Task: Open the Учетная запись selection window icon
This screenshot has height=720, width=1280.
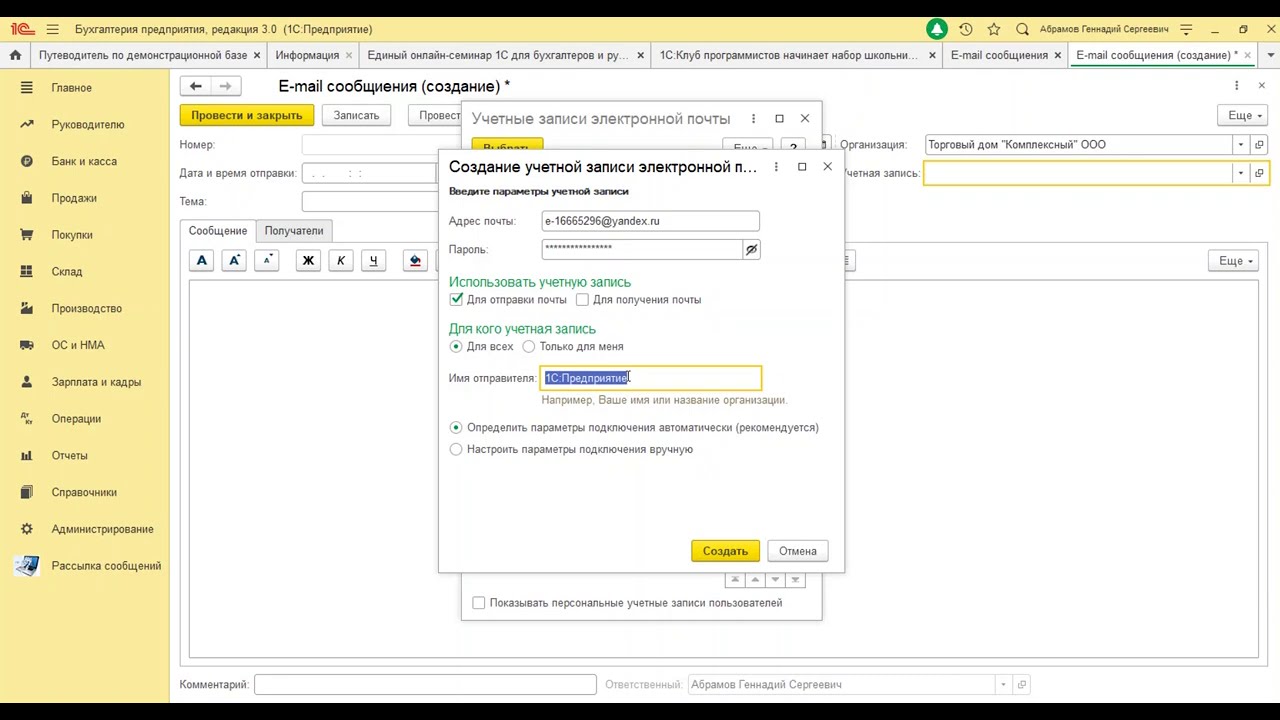Action: [1259, 173]
